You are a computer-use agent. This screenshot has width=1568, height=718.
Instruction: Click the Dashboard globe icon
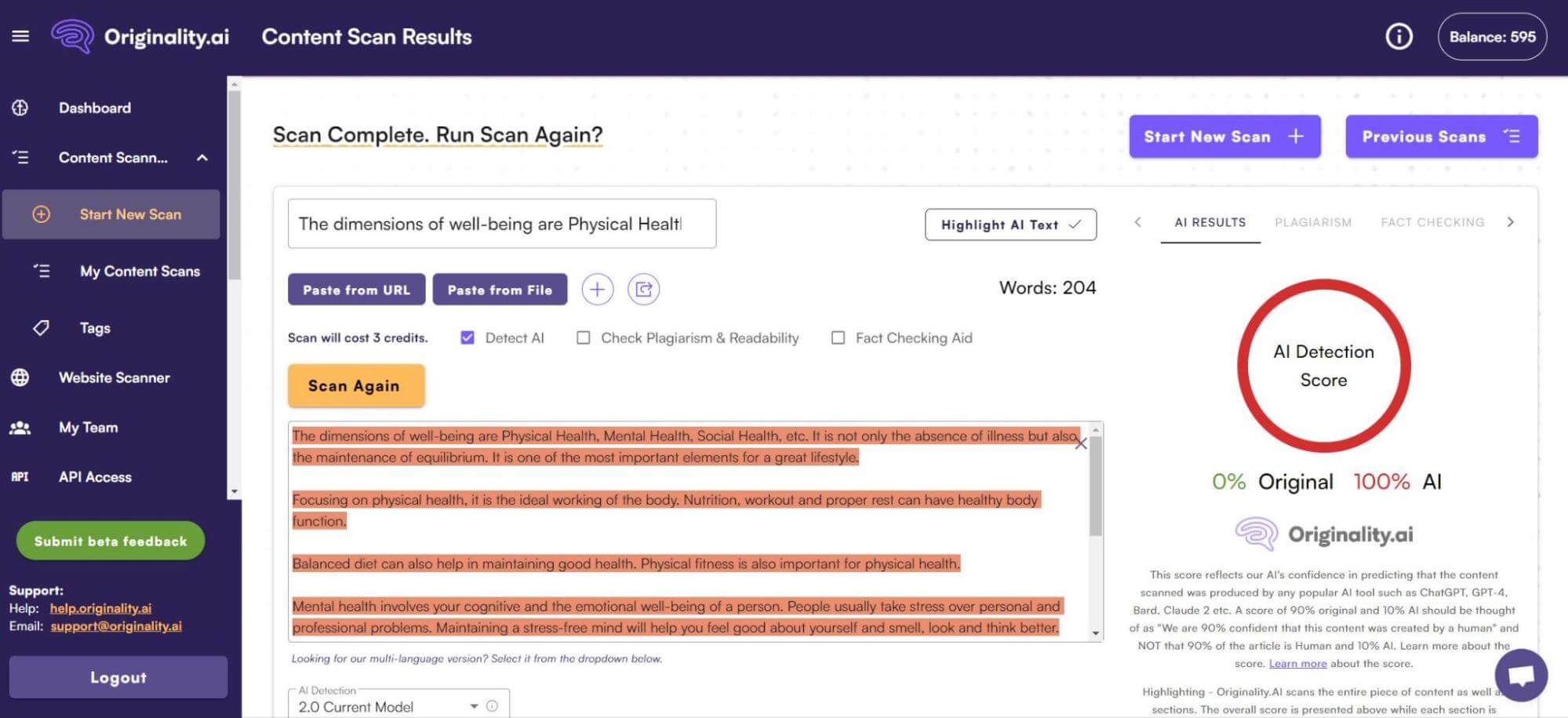click(x=20, y=108)
